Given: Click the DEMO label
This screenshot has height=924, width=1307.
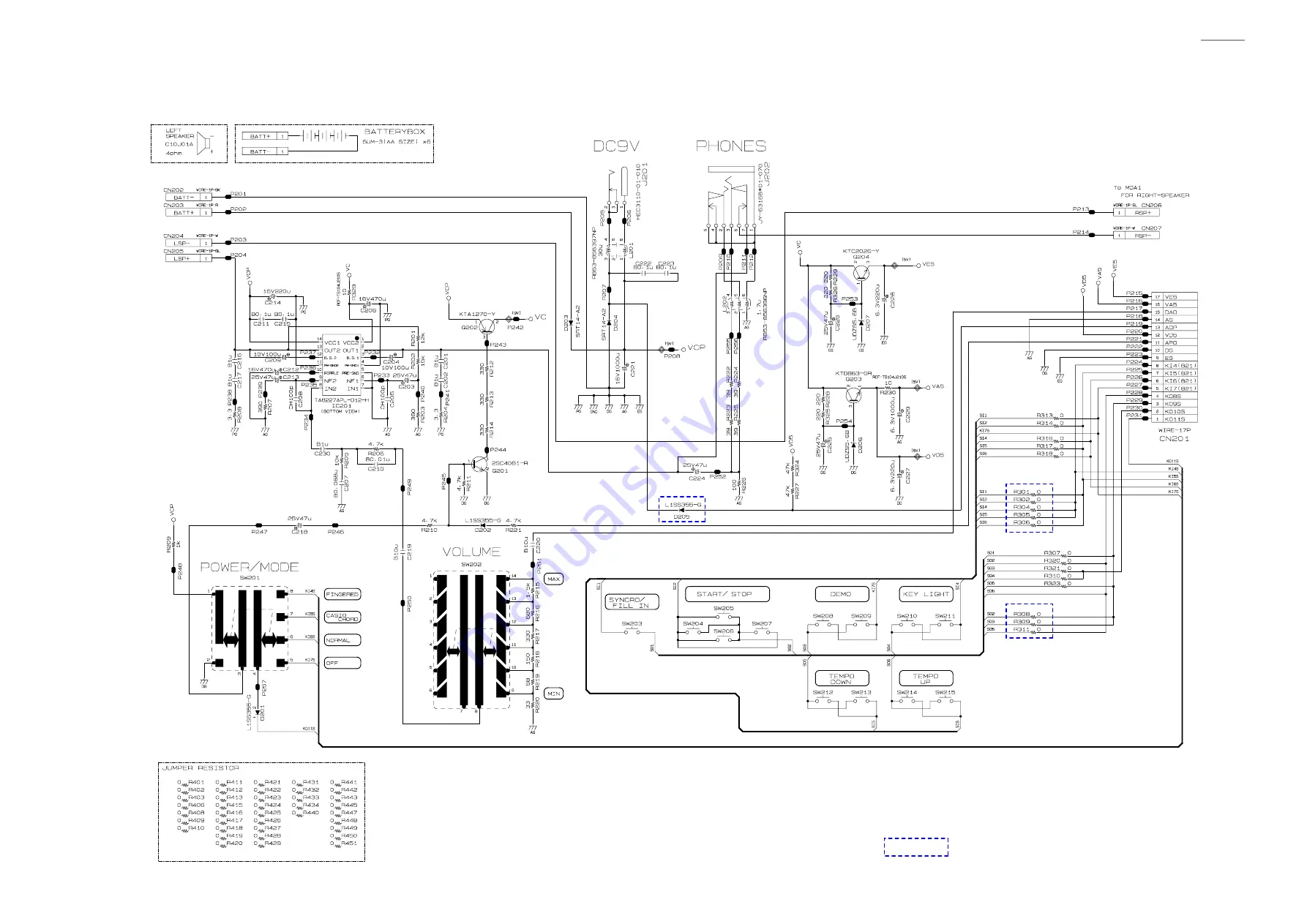Looking at the screenshot, I should pyautogui.click(x=842, y=594).
